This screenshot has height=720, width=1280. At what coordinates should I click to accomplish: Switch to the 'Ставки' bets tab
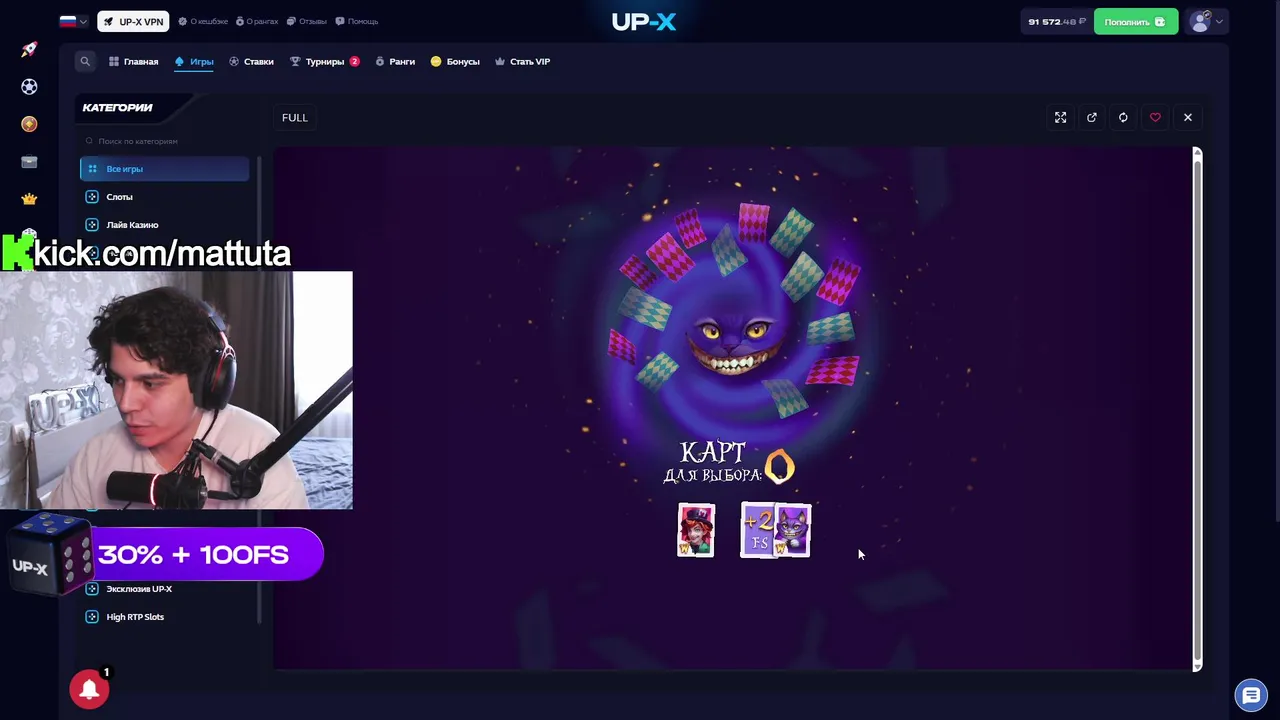tap(251, 61)
